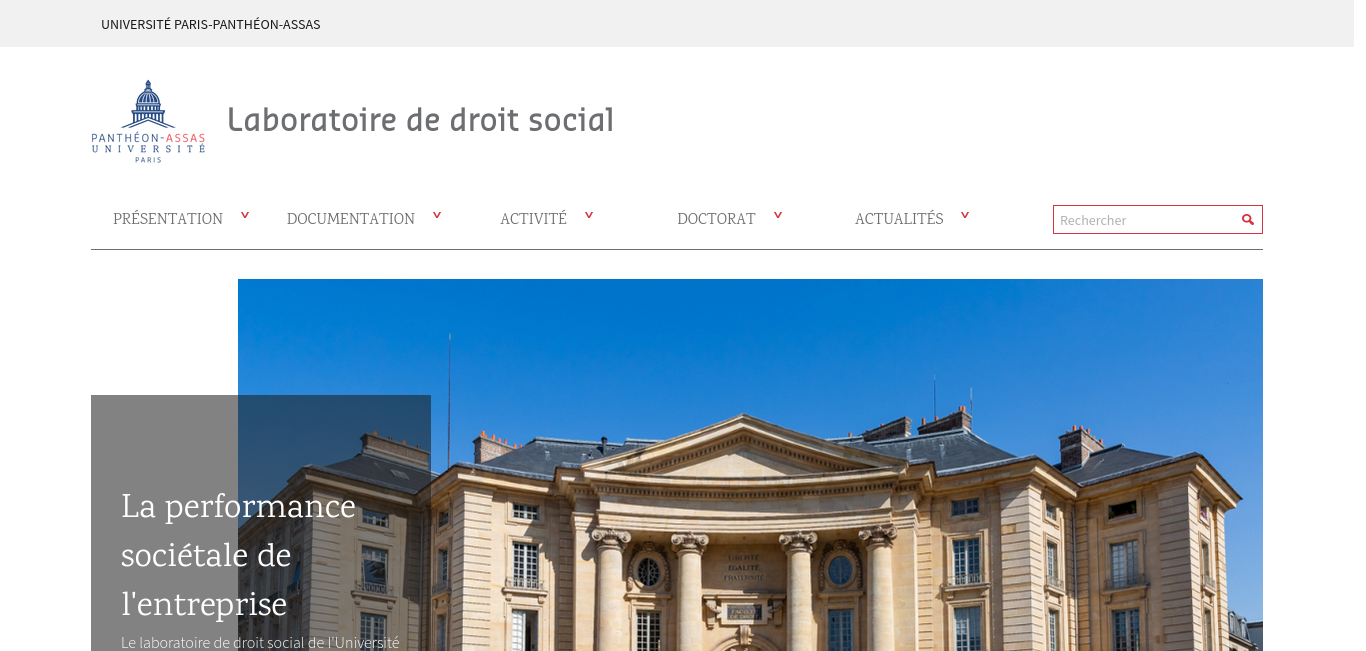Click the gray slide caption panel
This screenshot has width=1366, height=651.
tap(261, 523)
